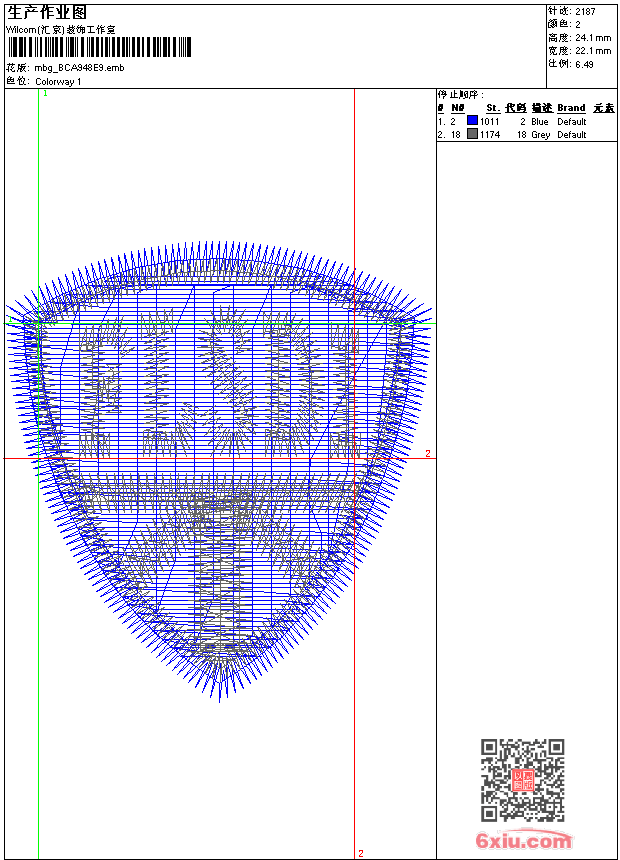
Task: Click the Brand column header
Action: coord(571,108)
